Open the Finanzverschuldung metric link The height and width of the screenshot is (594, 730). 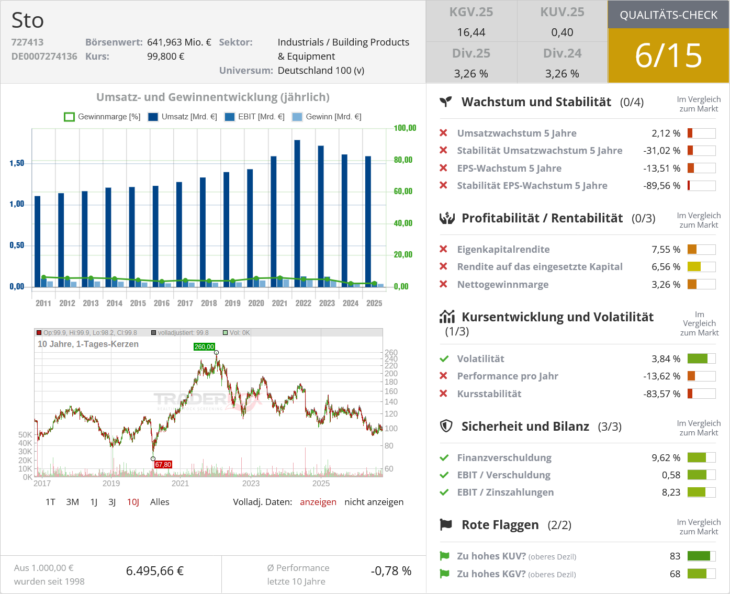(x=504, y=458)
